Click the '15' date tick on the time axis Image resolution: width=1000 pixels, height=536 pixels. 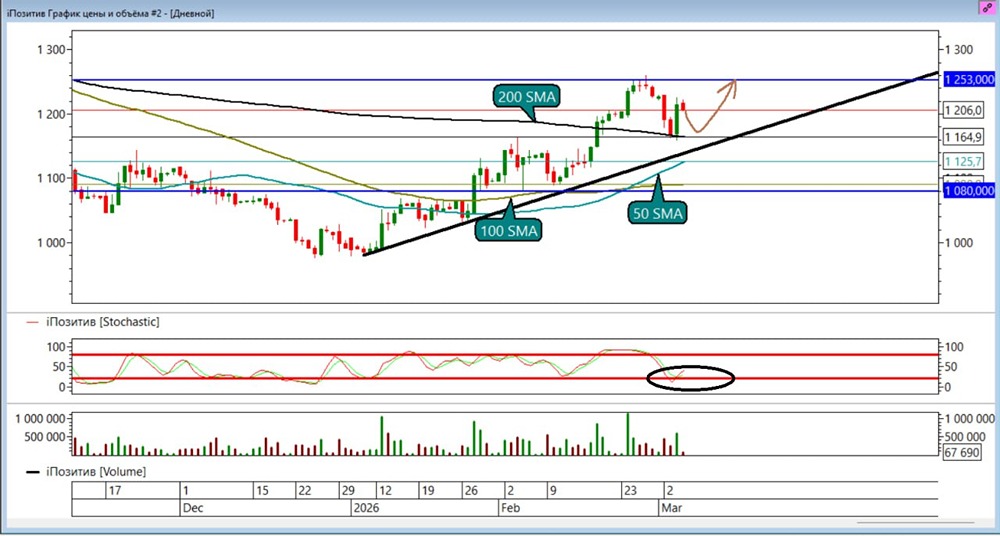click(262, 491)
